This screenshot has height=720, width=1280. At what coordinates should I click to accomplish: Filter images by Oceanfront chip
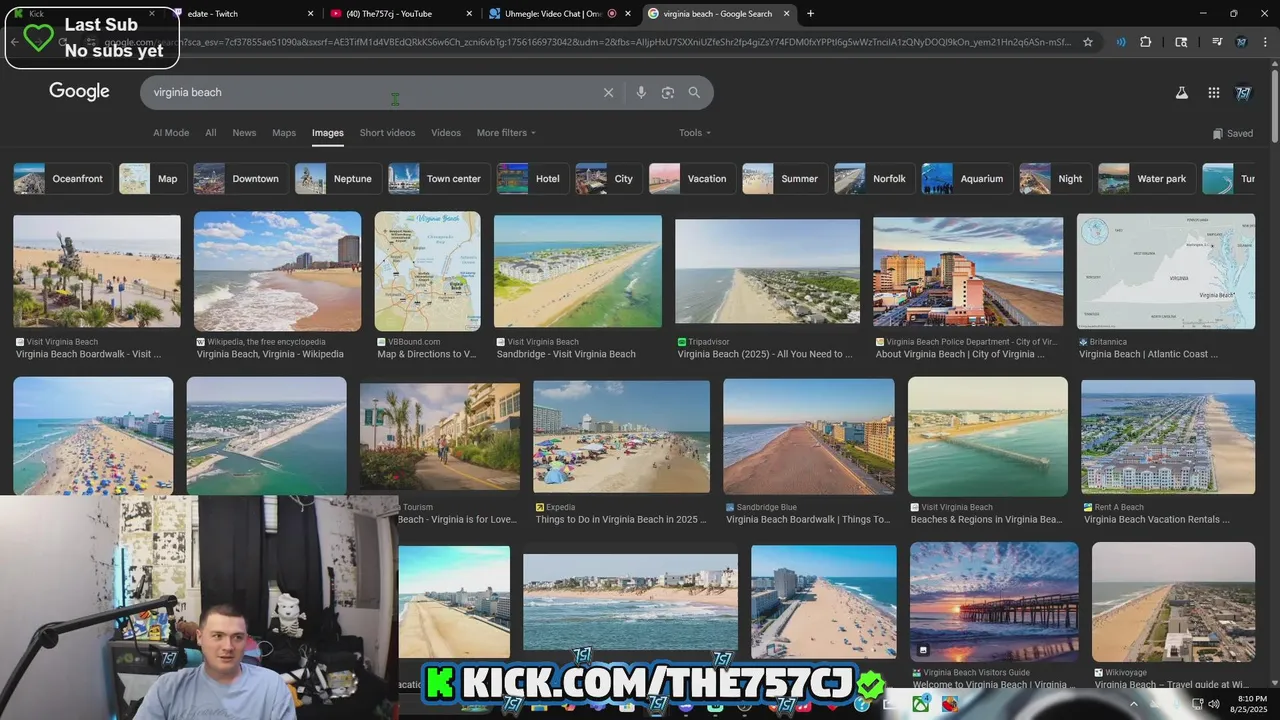pyautogui.click(x=61, y=179)
